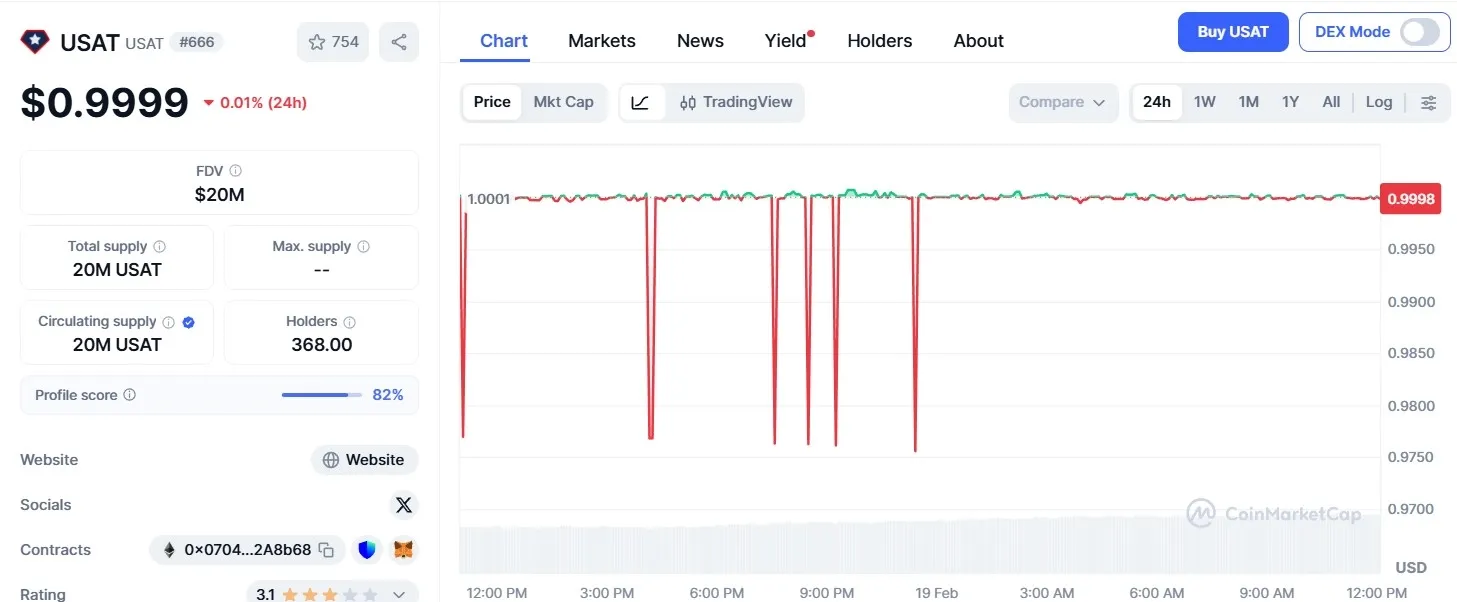Image resolution: width=1457 pixels, height=602 pixels.
Task: Enable Log scale on the chart
Action: coord(1379,101)
